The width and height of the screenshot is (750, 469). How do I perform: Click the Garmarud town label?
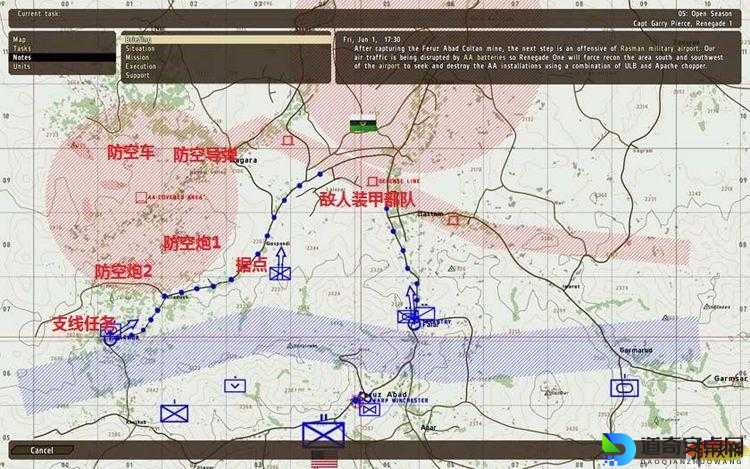[x=636, y=350]
